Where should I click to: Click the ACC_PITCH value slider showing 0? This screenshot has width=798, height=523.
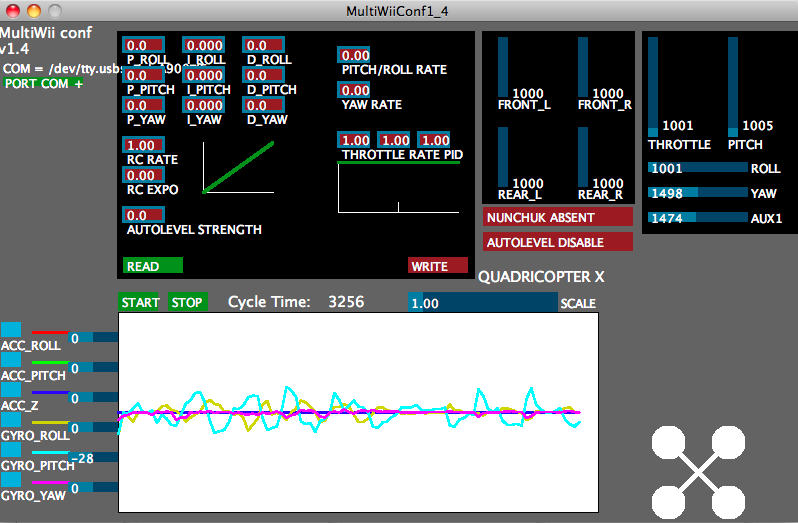click(93, 367)
